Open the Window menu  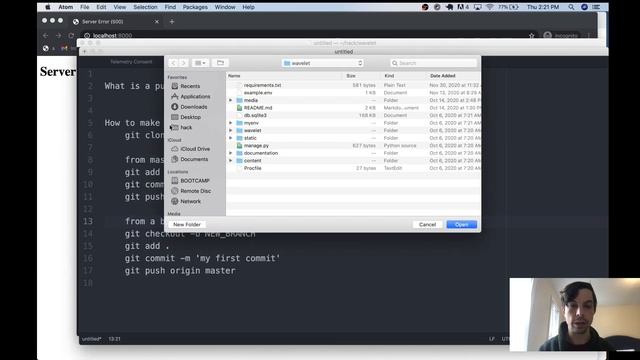225,7
